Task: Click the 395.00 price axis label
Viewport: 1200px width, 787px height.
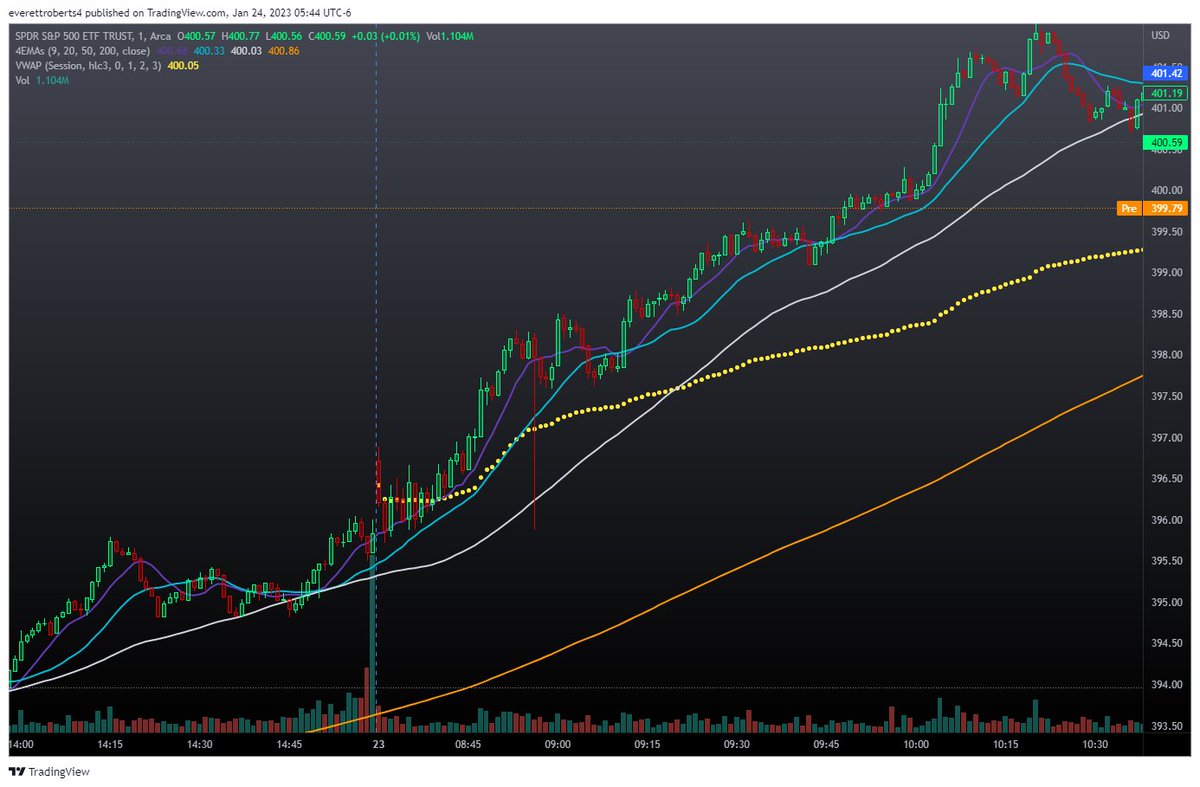Action: click(x=1167, y=603)
